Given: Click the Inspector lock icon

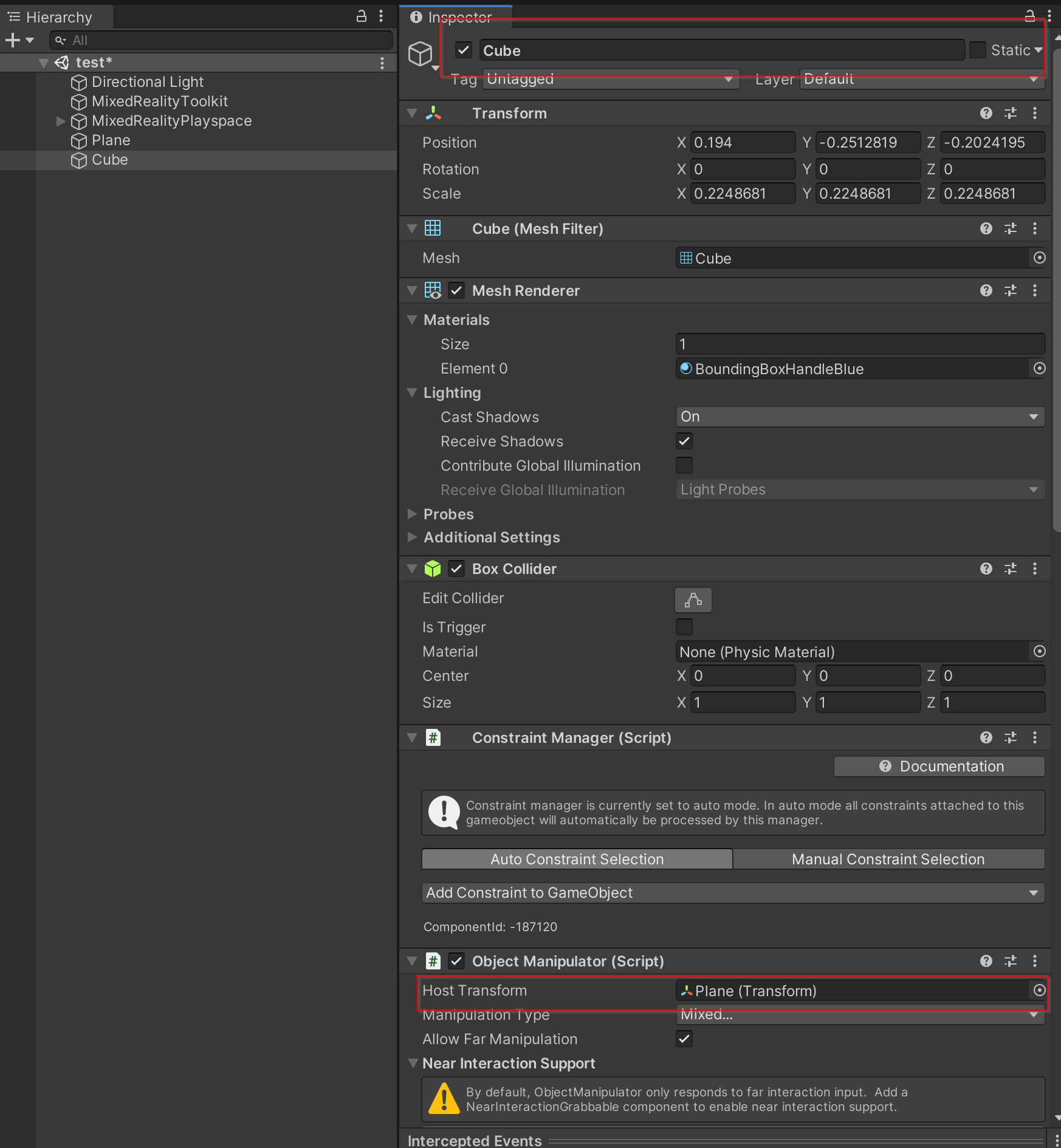Looking at the screenshot, I should click(x=1029, y=16).
